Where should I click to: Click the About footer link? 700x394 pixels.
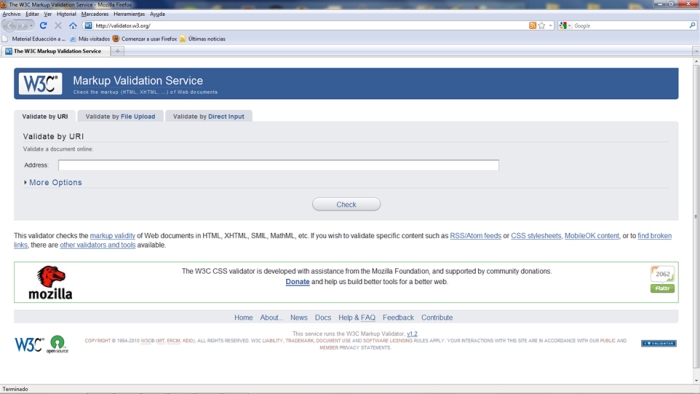pos(271,317)
